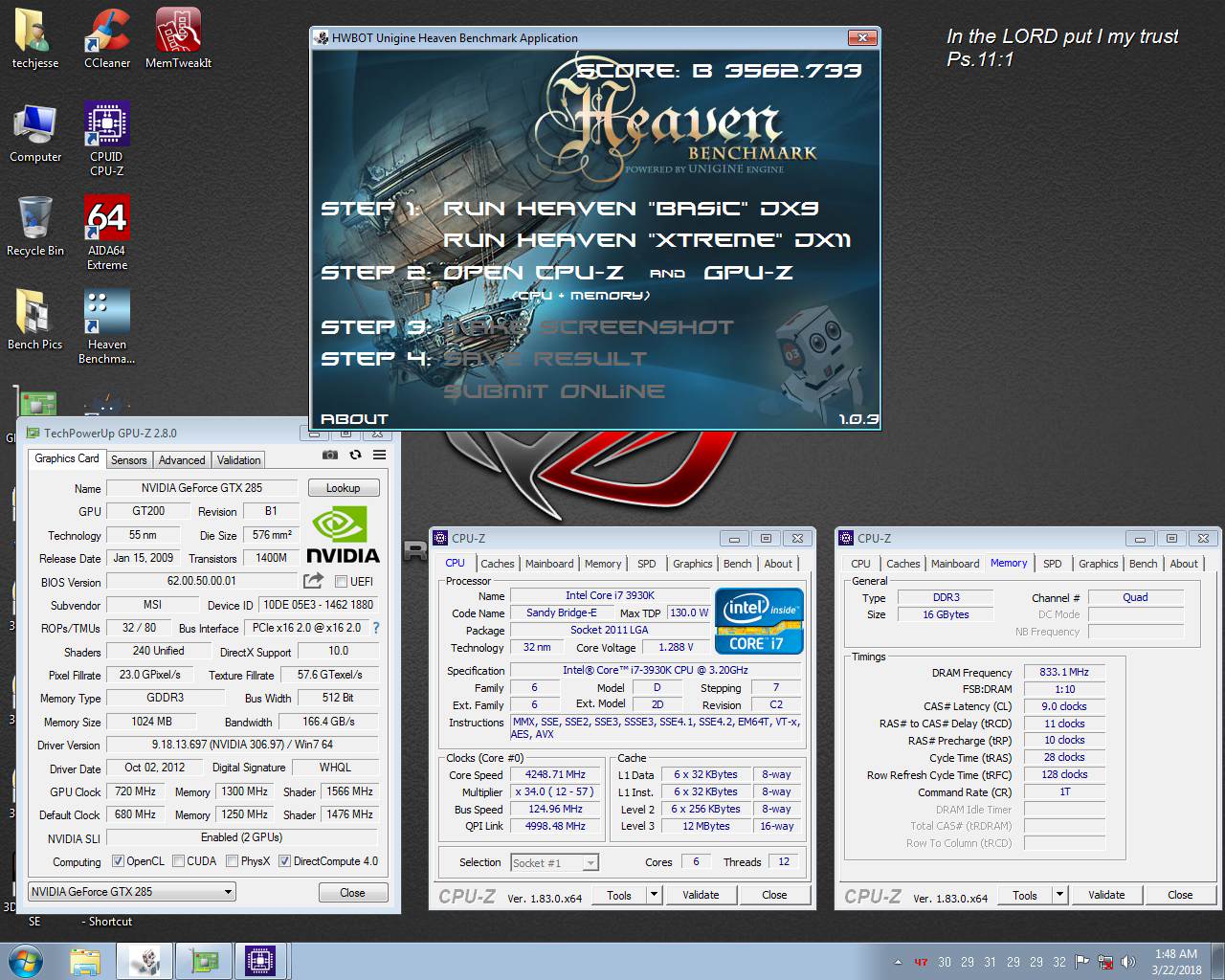1225x980 pixels.
Task: Select the CPU-Z taskbar item
Action: (x=260, y=961)
